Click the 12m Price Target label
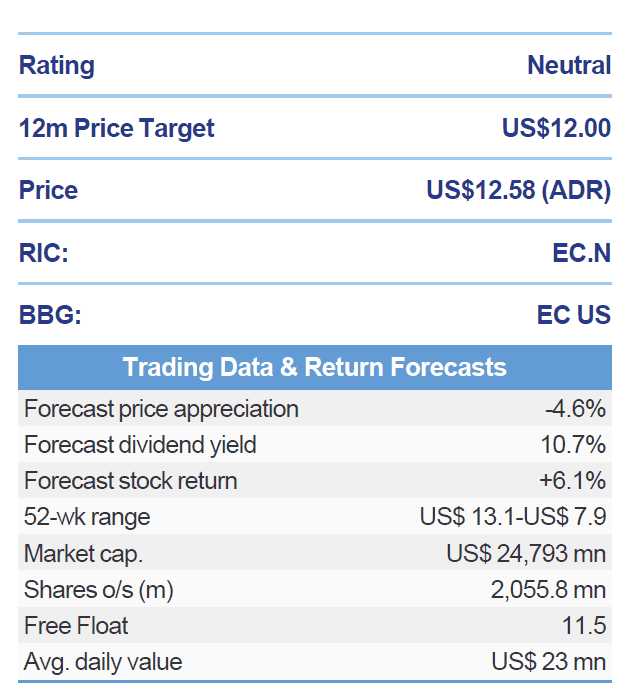 click(x=117, y=128)
